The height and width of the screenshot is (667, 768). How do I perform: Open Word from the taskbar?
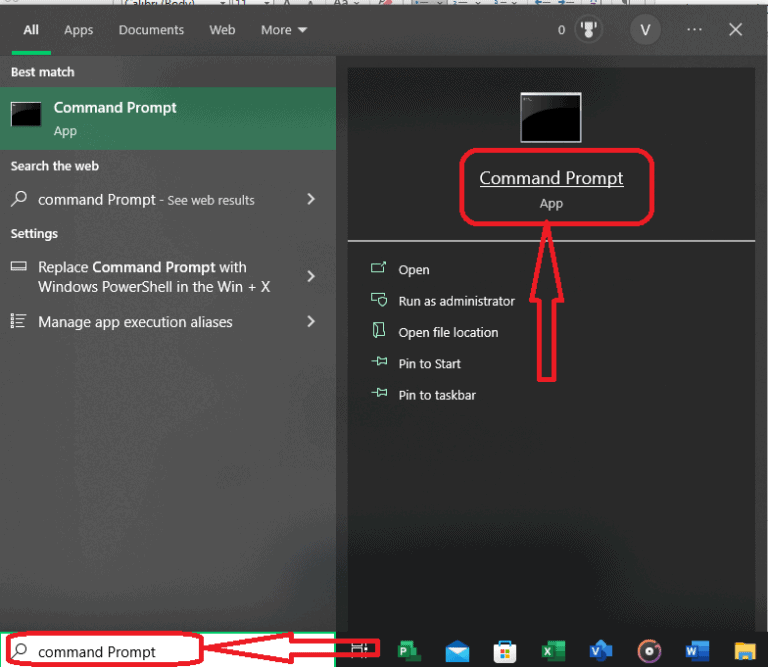(698, 651)
